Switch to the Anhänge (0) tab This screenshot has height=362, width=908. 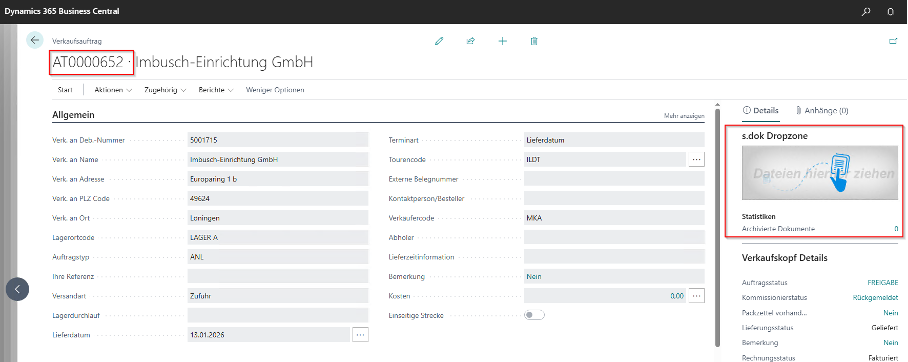tap(822, 110)
